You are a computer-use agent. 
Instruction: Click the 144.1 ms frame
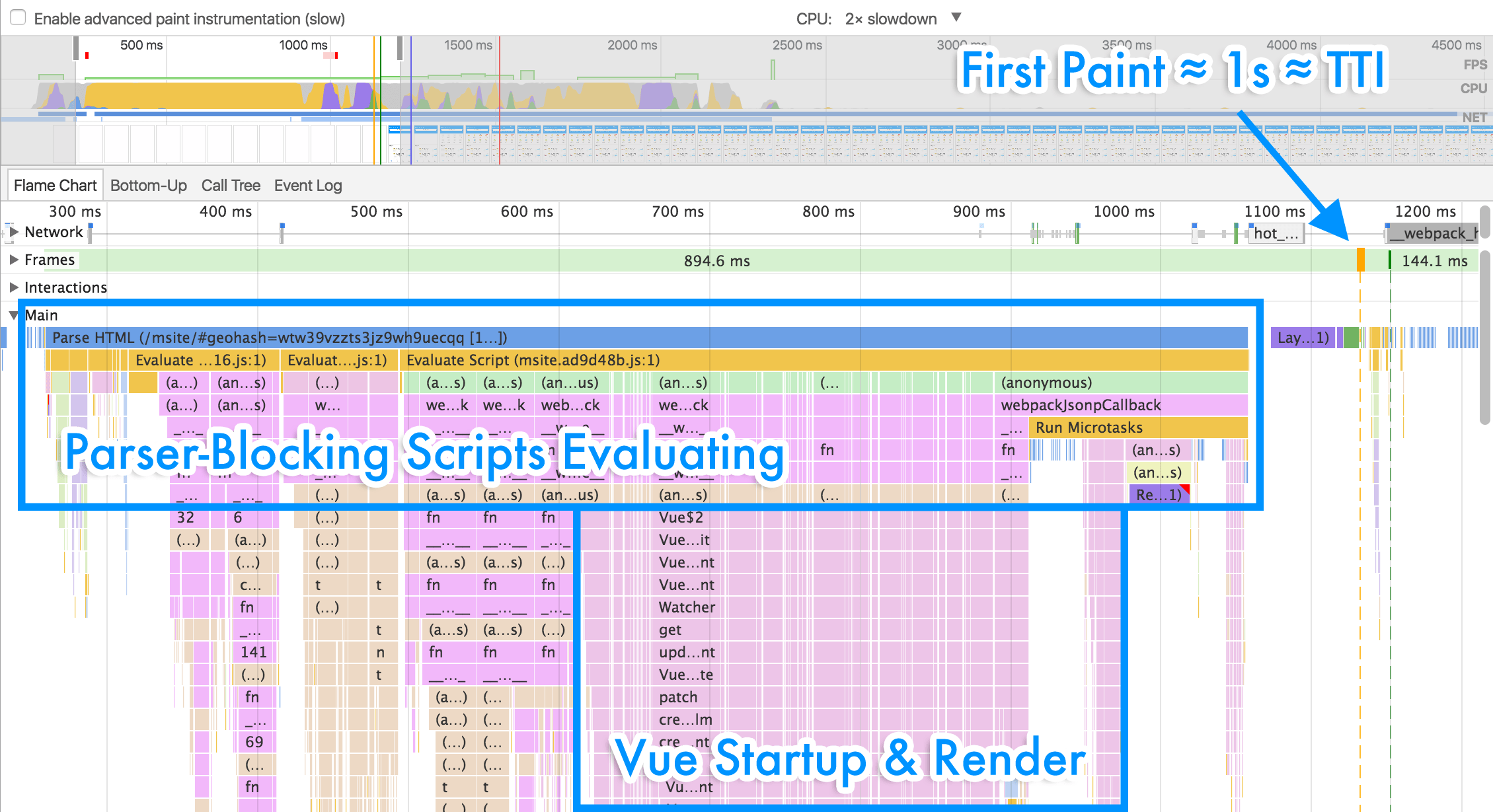click(x=1434, y=261)
